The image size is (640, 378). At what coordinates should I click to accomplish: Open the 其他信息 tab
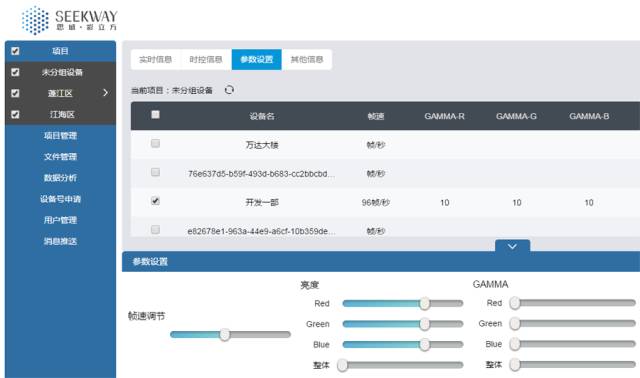point(307,60)
